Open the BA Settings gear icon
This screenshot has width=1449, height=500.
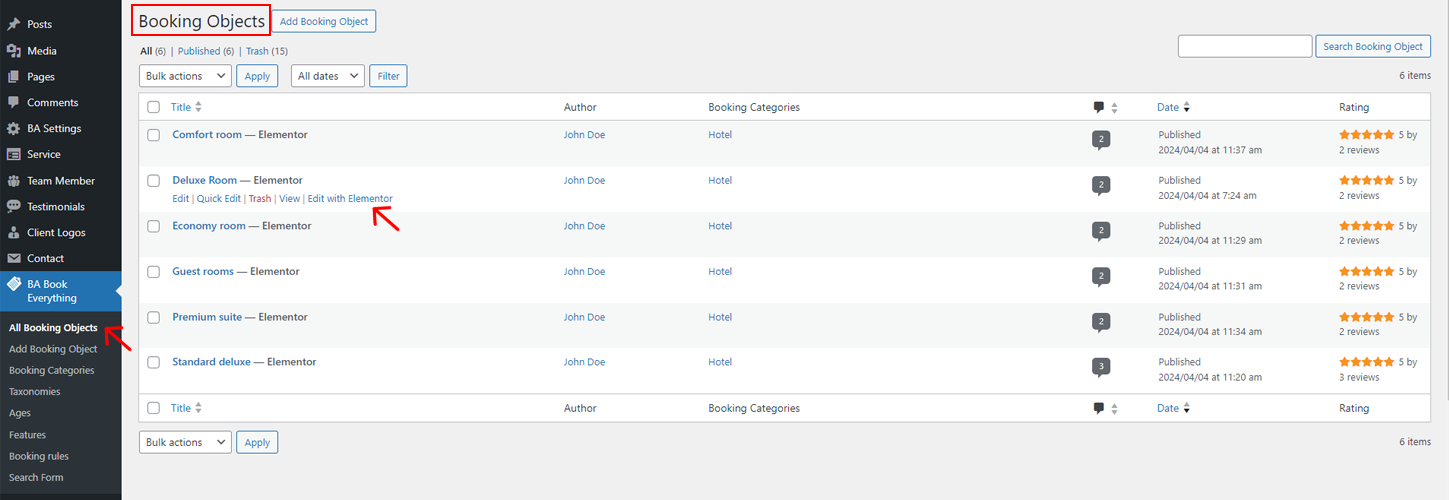pos(14,128)
